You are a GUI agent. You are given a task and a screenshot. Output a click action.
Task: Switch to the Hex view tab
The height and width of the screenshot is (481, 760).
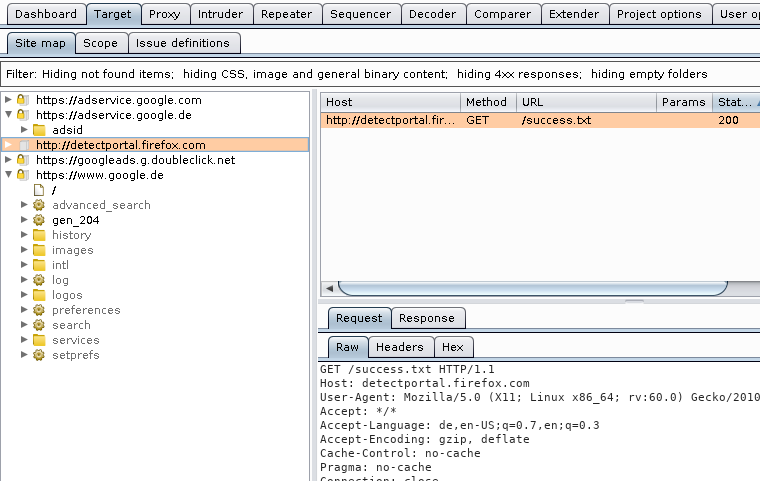click(453, 347)
